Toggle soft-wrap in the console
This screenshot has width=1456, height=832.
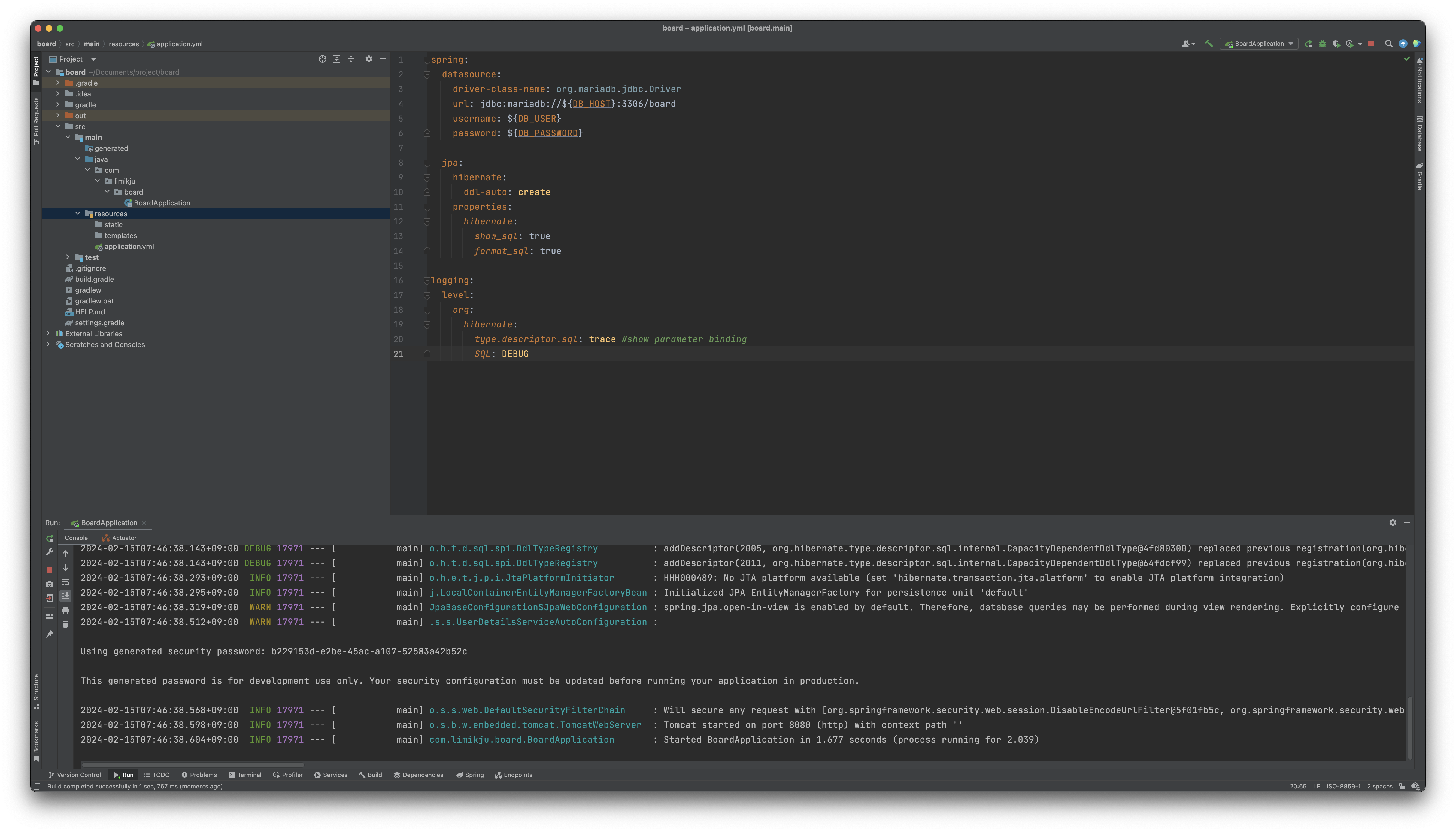pos(65,582)
